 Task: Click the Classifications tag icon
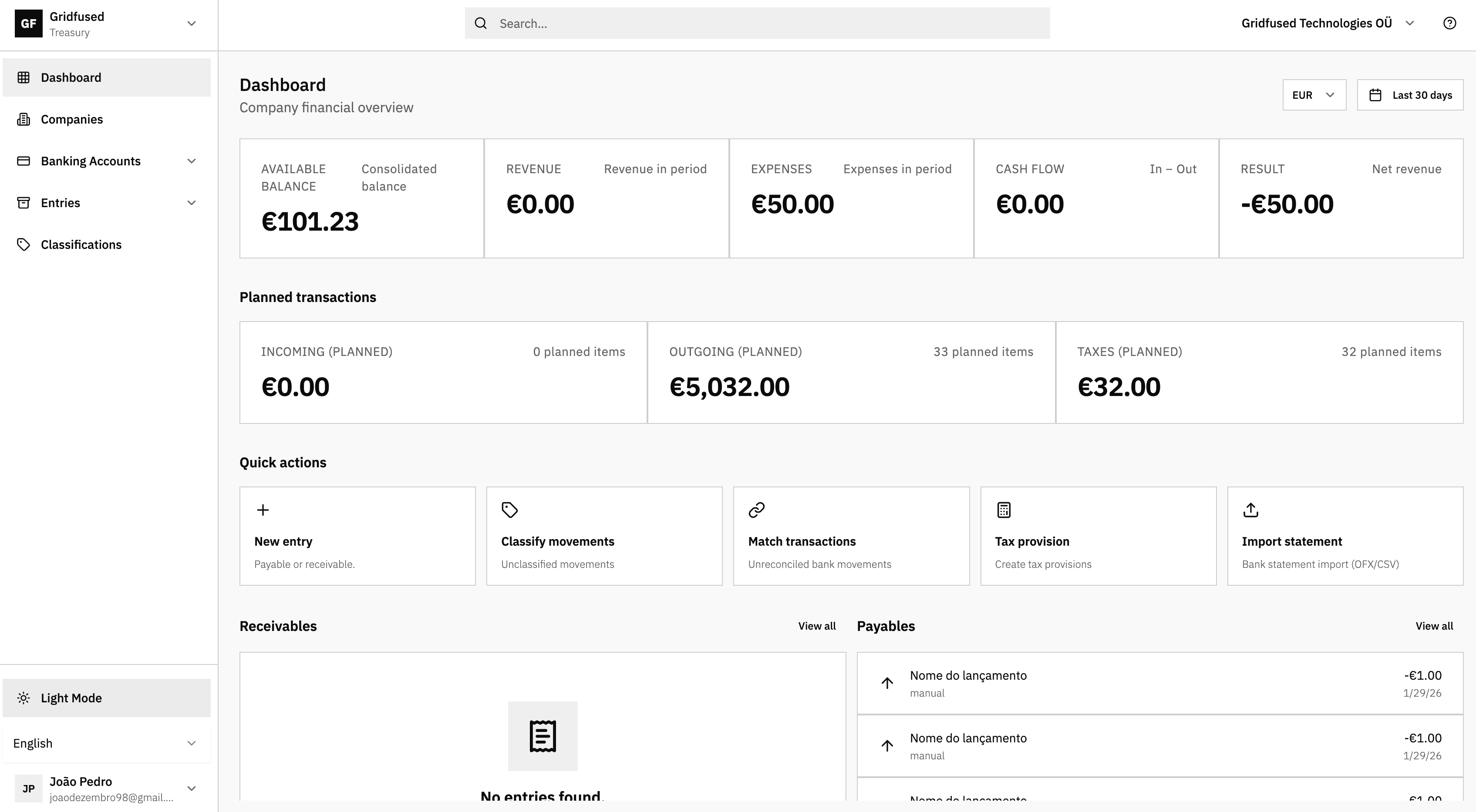coord(24,245)
